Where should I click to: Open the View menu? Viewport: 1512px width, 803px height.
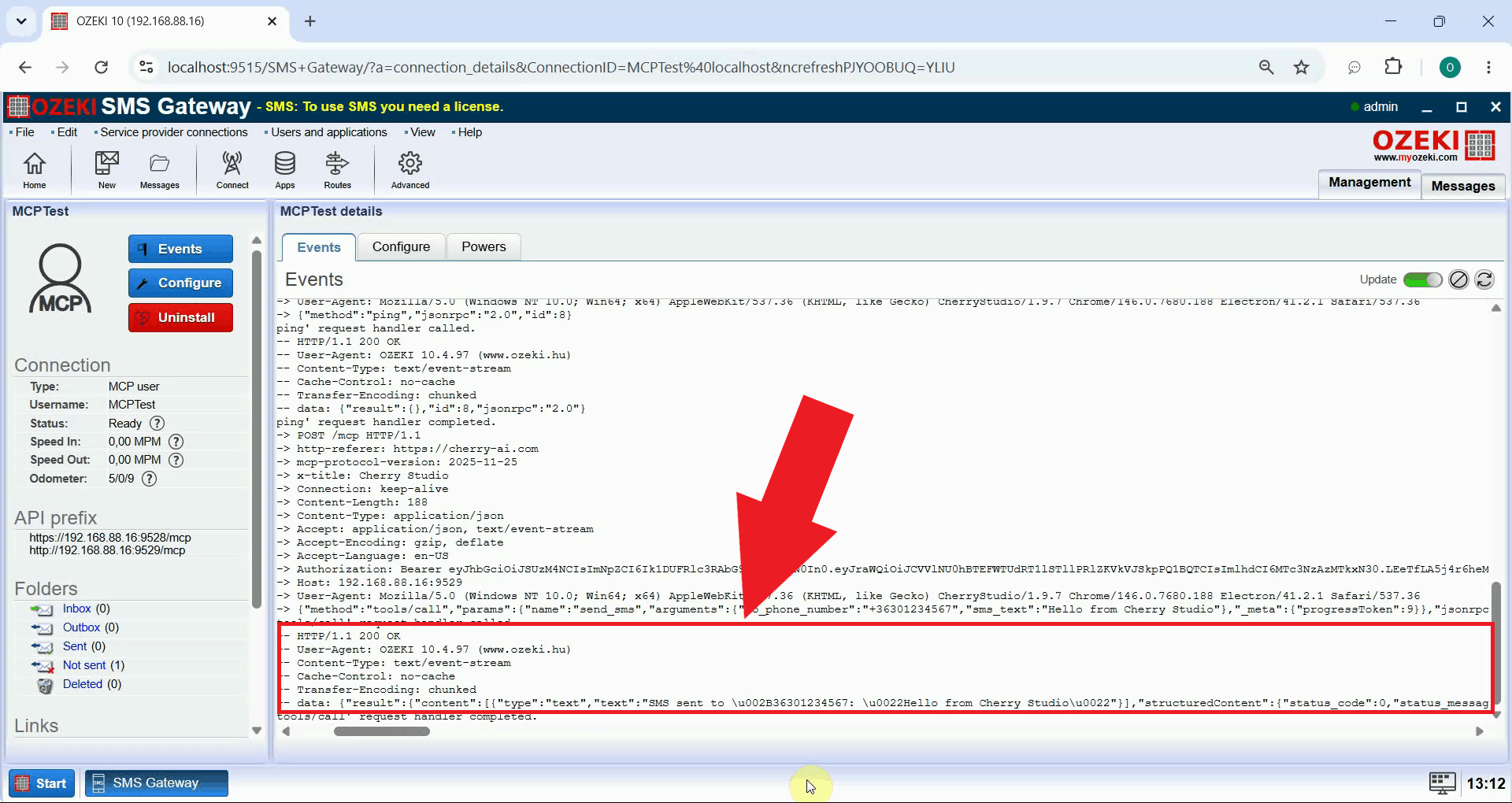422,132
